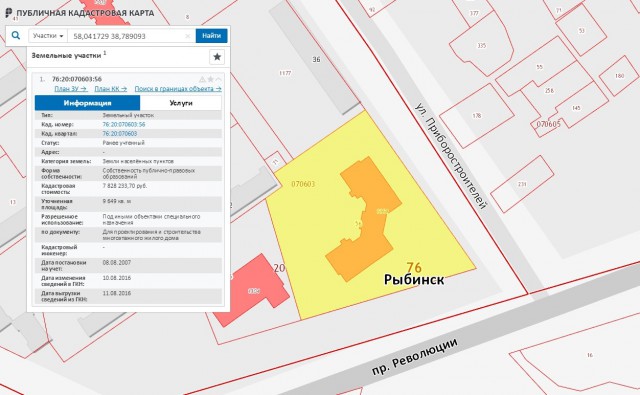Switch to the Информация tab
The width and height of the screenshot is (640, 395).
pos(87,103)
